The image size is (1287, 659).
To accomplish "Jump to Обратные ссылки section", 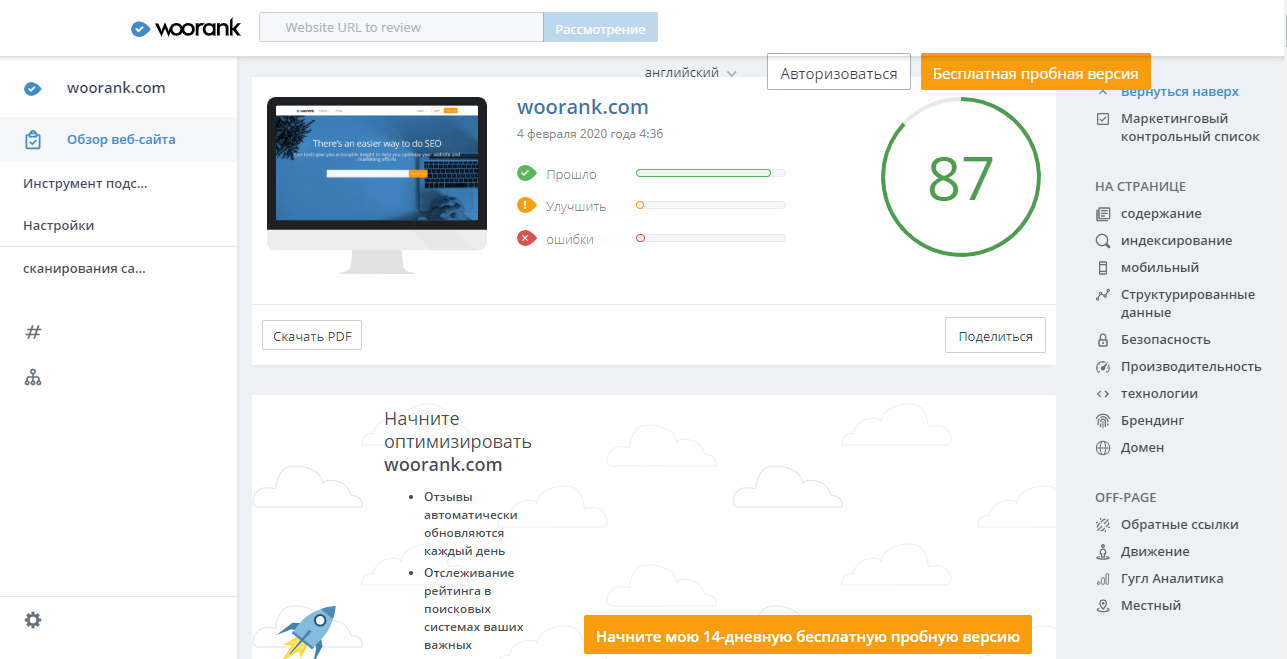I will pyautogui.click(x=1180, y=525).
